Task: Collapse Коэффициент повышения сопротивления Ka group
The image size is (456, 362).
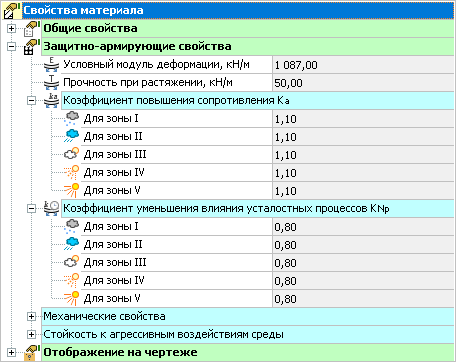Action: (31, 101)
